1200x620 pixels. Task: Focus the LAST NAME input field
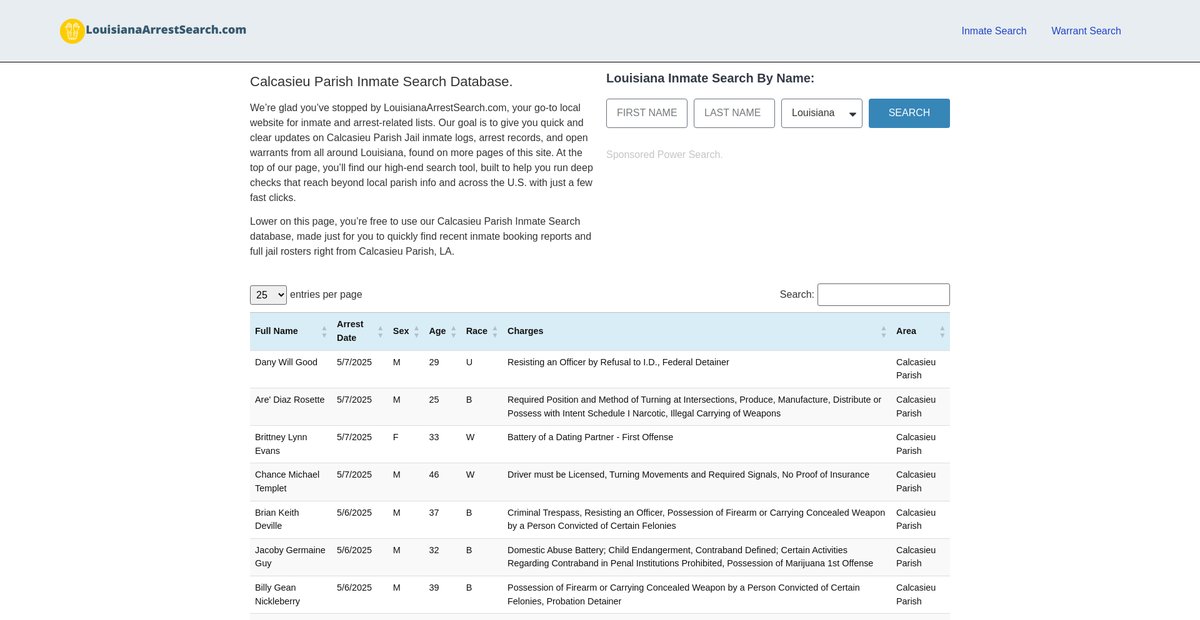733,113
